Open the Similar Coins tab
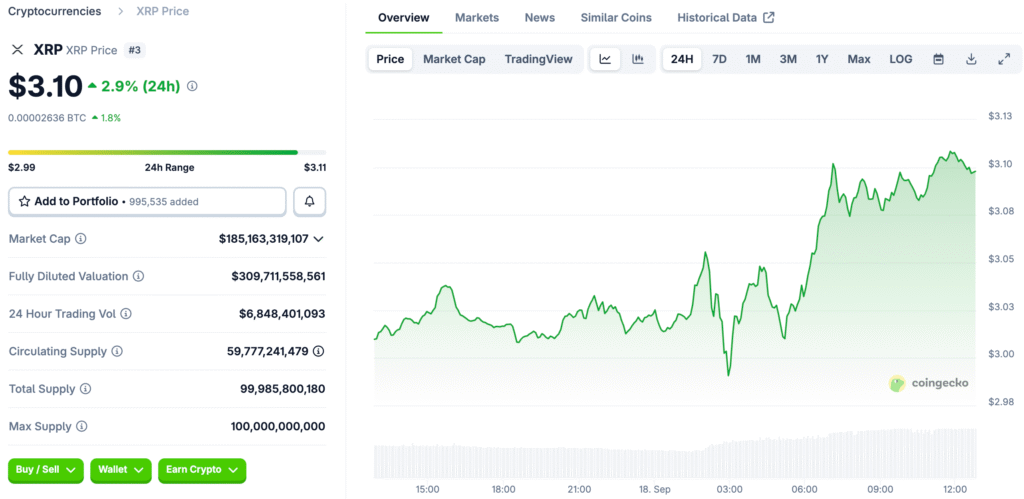The image size is (1024, 499). click(x=616, y=18)
